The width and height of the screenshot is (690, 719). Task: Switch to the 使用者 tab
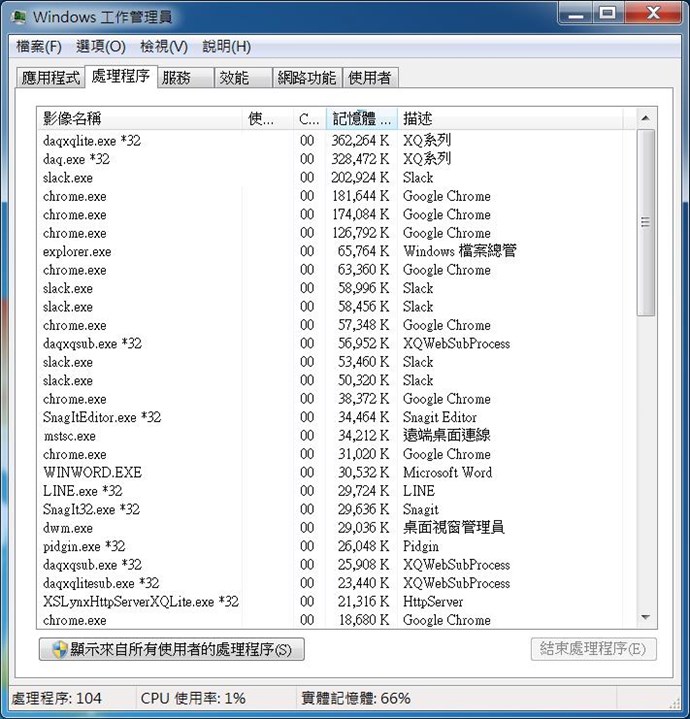369,78
